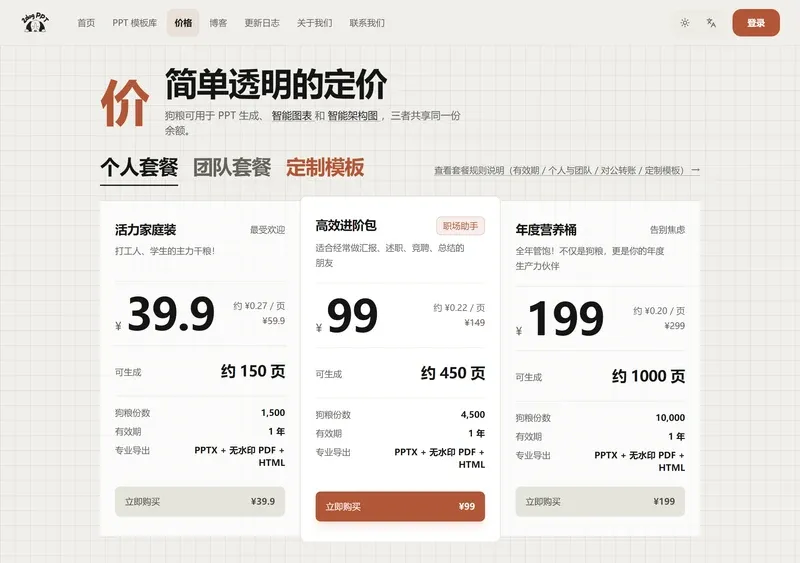Toggle the light/dark theme sun icon
800x563 pixels.
tap(685, 23)
